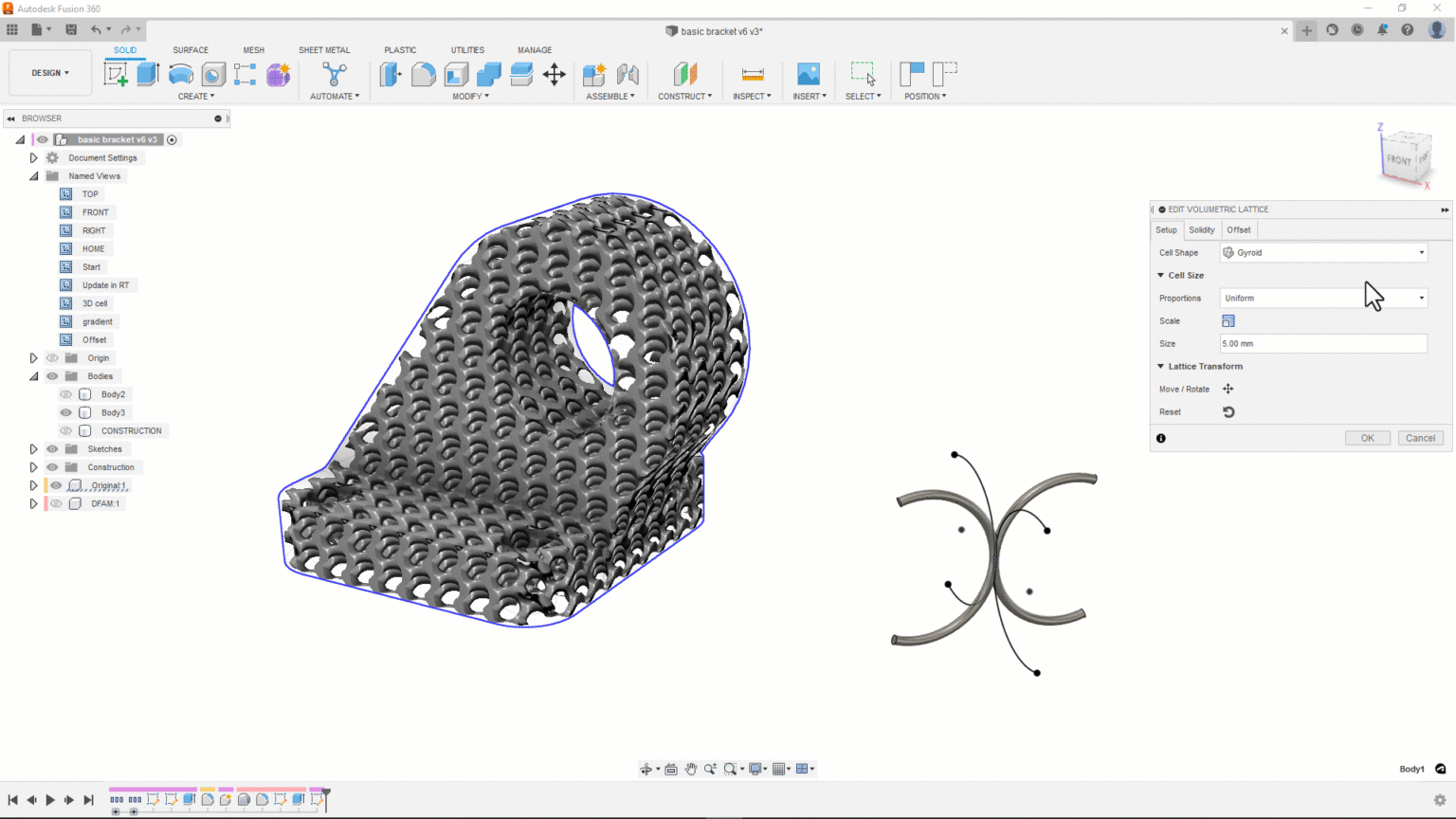Open the Proportions dropdown

[1323, 299]
